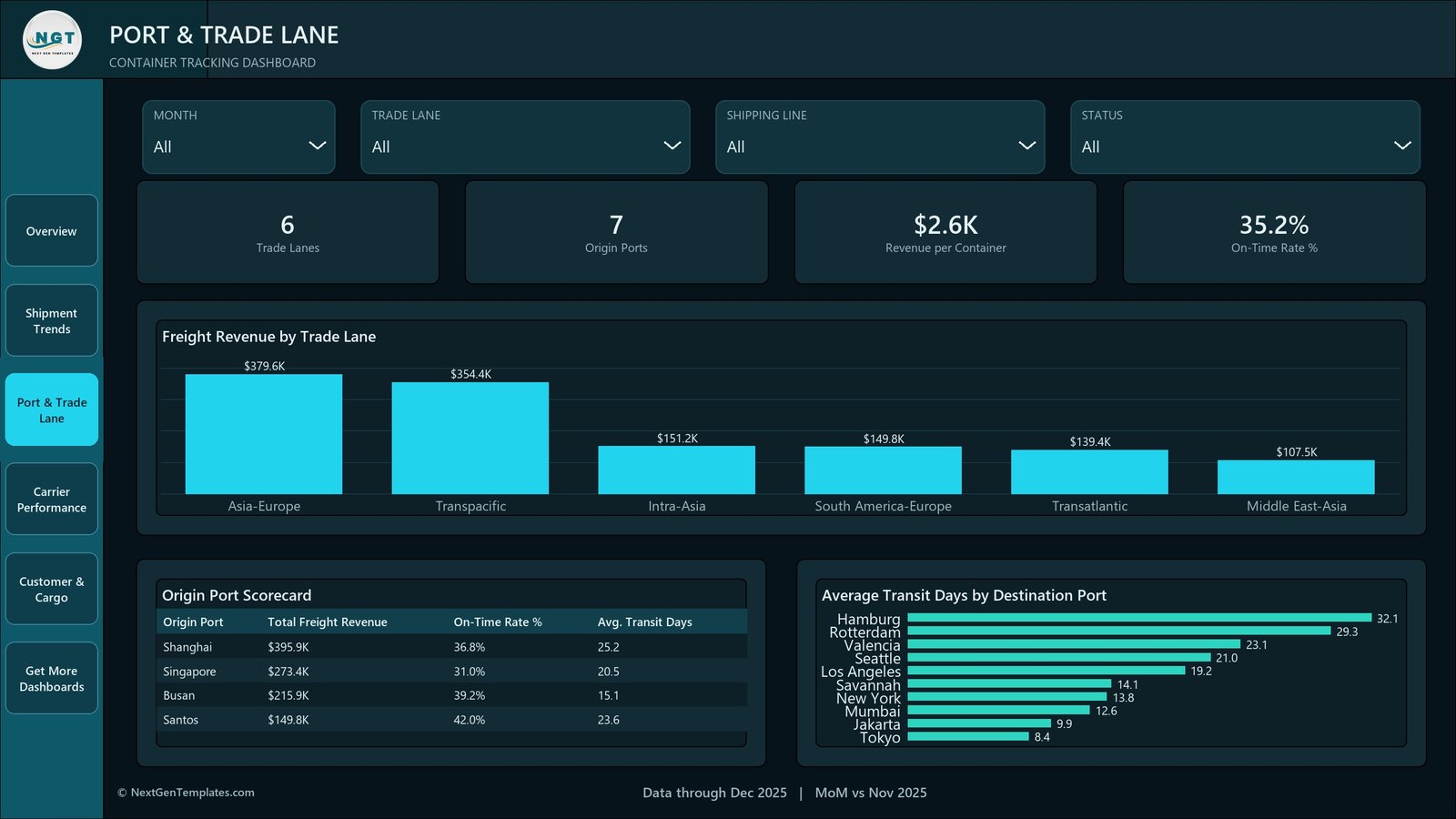
Task: Go to Shipment Trends page
Action: click(52, 320)
